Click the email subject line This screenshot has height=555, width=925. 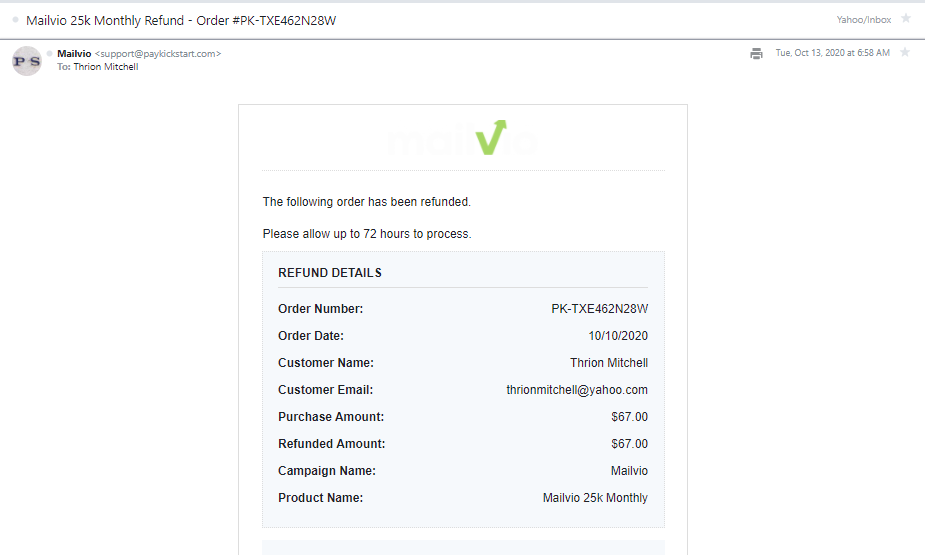click(x=181, y=21)
